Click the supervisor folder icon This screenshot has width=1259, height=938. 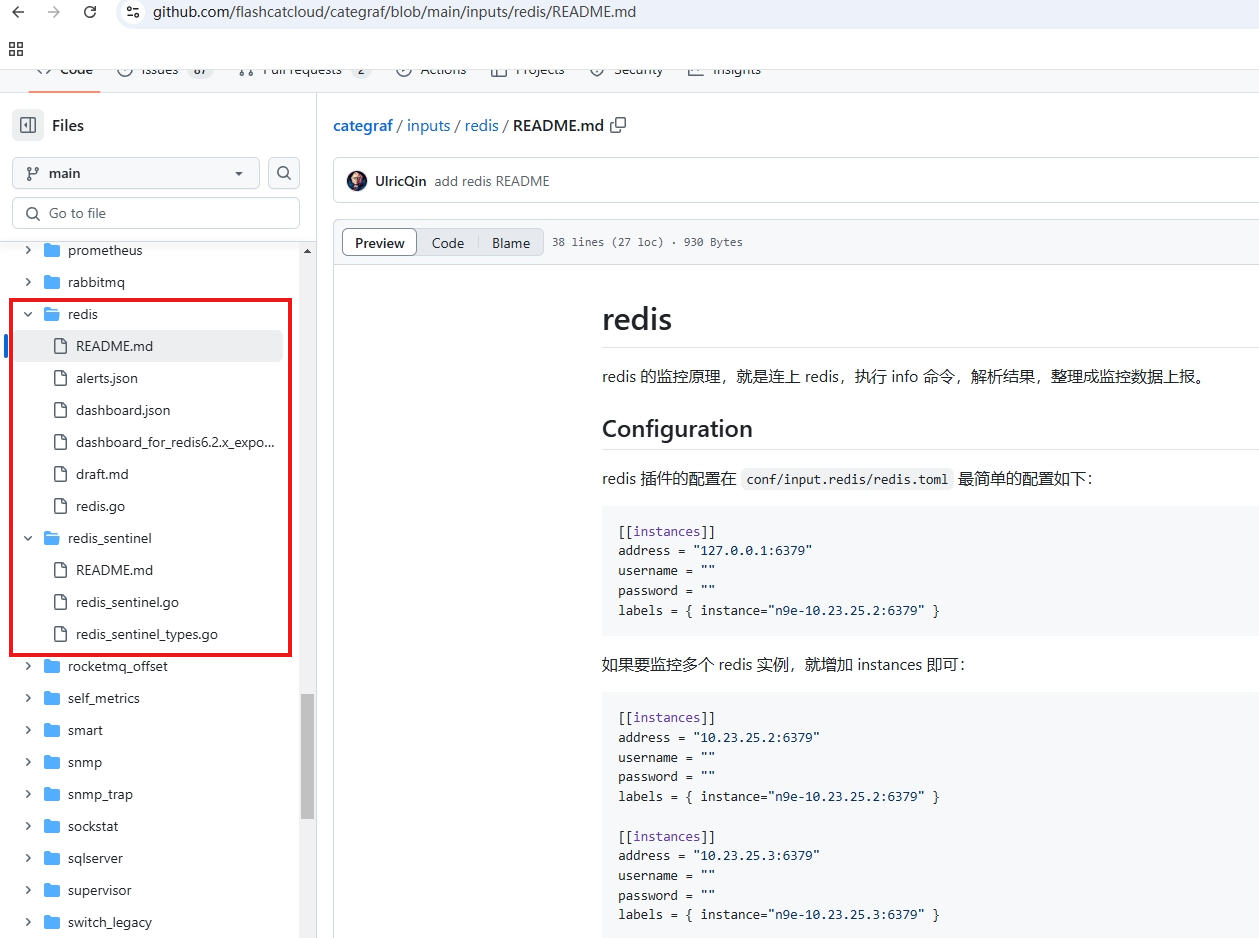tap(52, 890)
